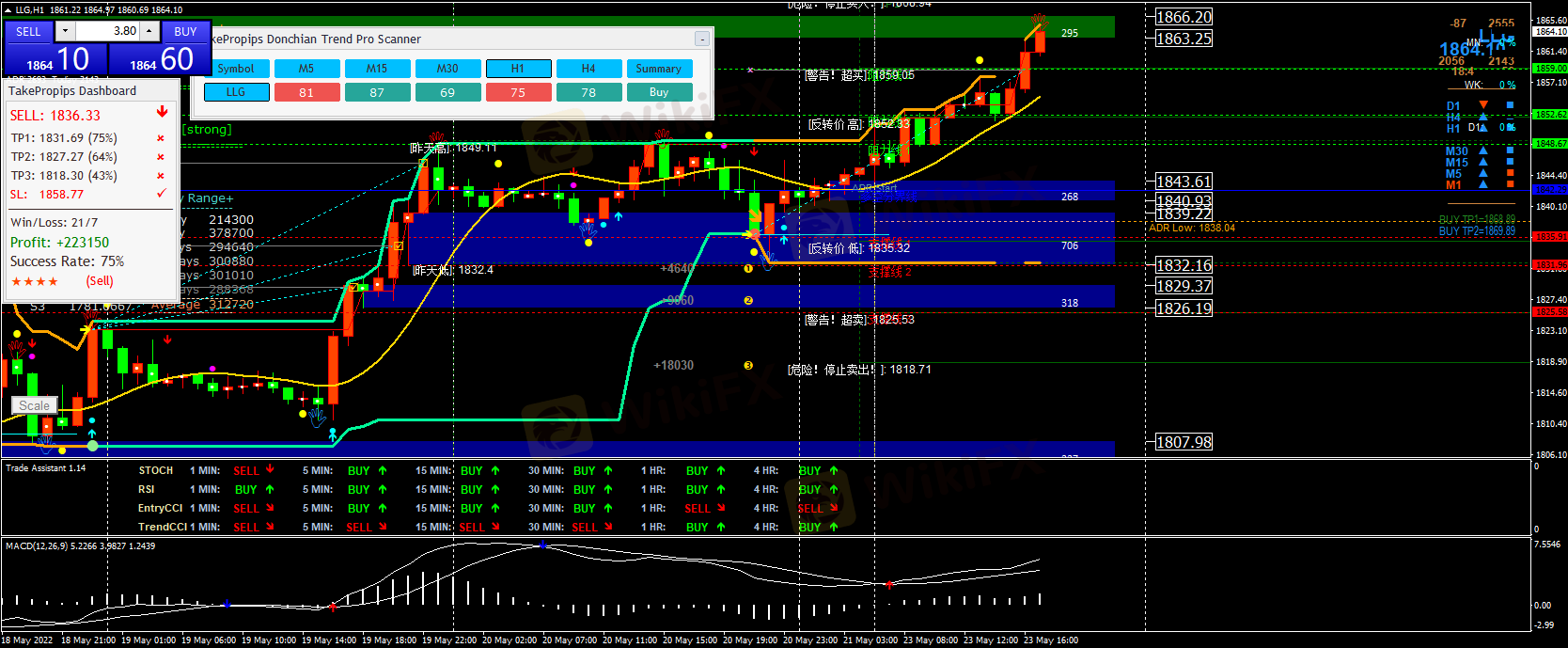Click the red down arrow beside SELL signal

click(x=162, y=113)
